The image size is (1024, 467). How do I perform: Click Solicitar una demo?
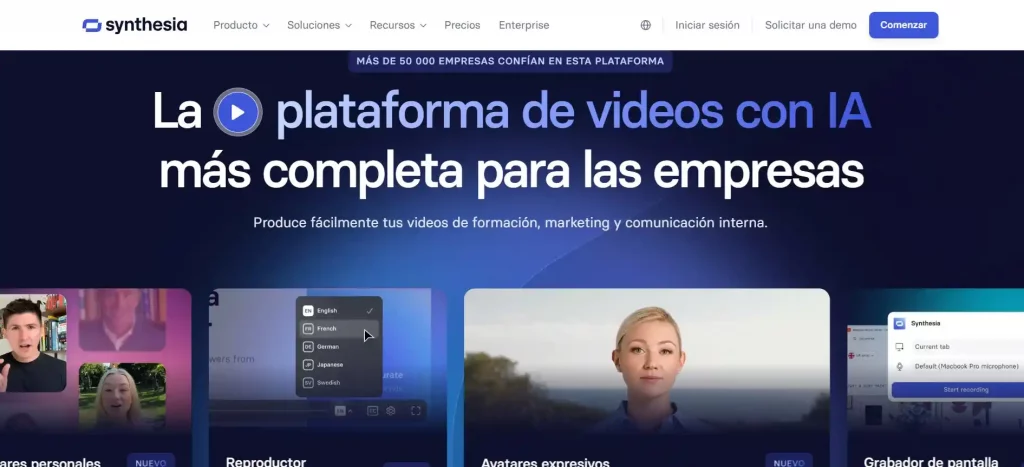click(x=810, y=25)
